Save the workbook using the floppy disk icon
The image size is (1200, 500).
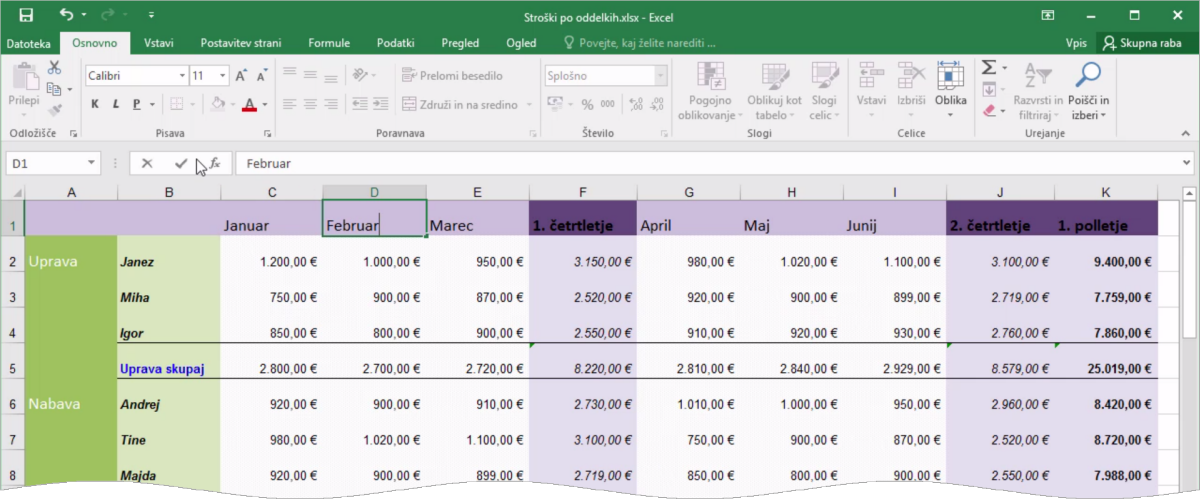[26, 15]
